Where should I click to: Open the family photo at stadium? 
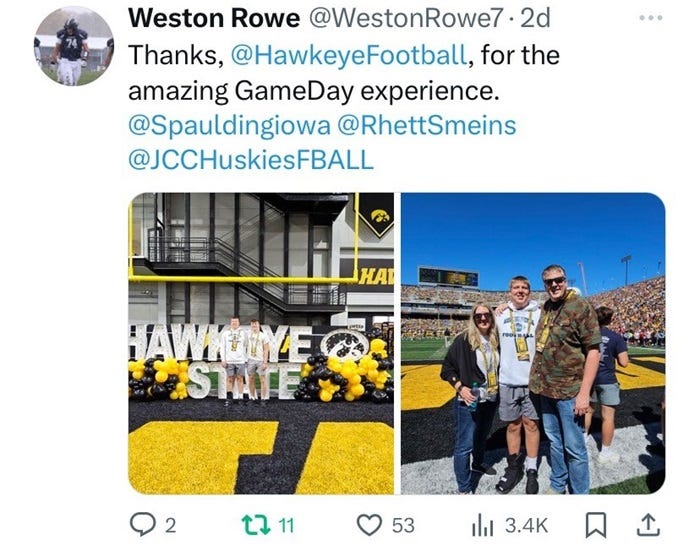click(533, 343)
